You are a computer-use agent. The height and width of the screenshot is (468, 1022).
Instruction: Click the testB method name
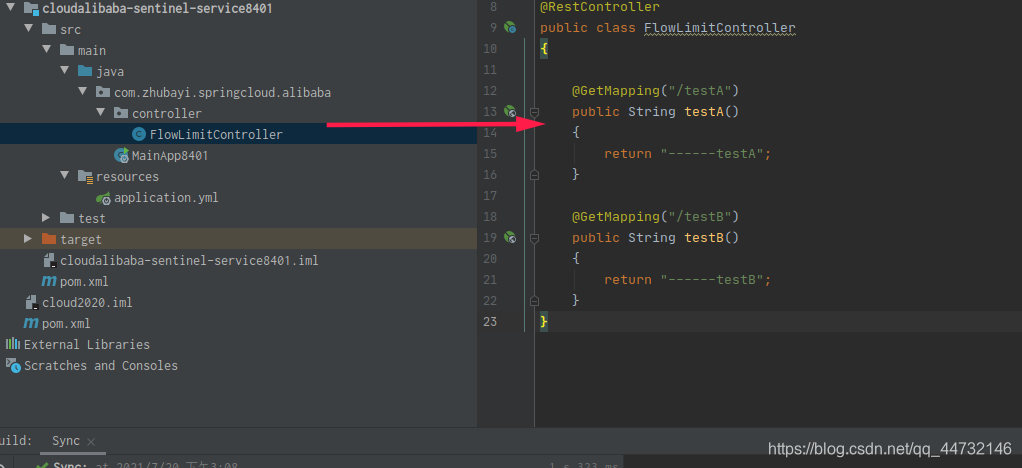(704, 237)
